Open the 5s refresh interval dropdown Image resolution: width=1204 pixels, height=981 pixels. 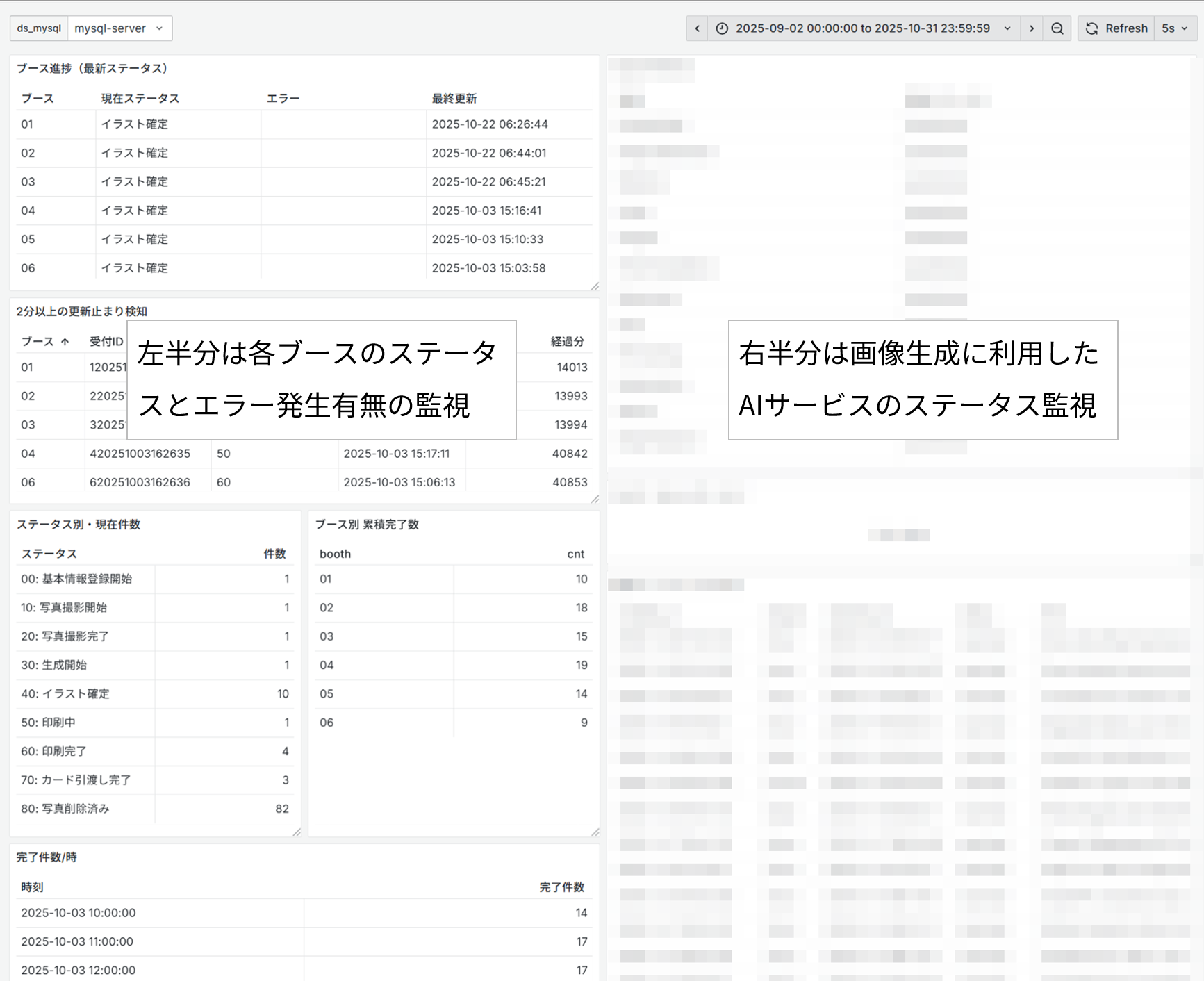click(x=1175, y=28)
